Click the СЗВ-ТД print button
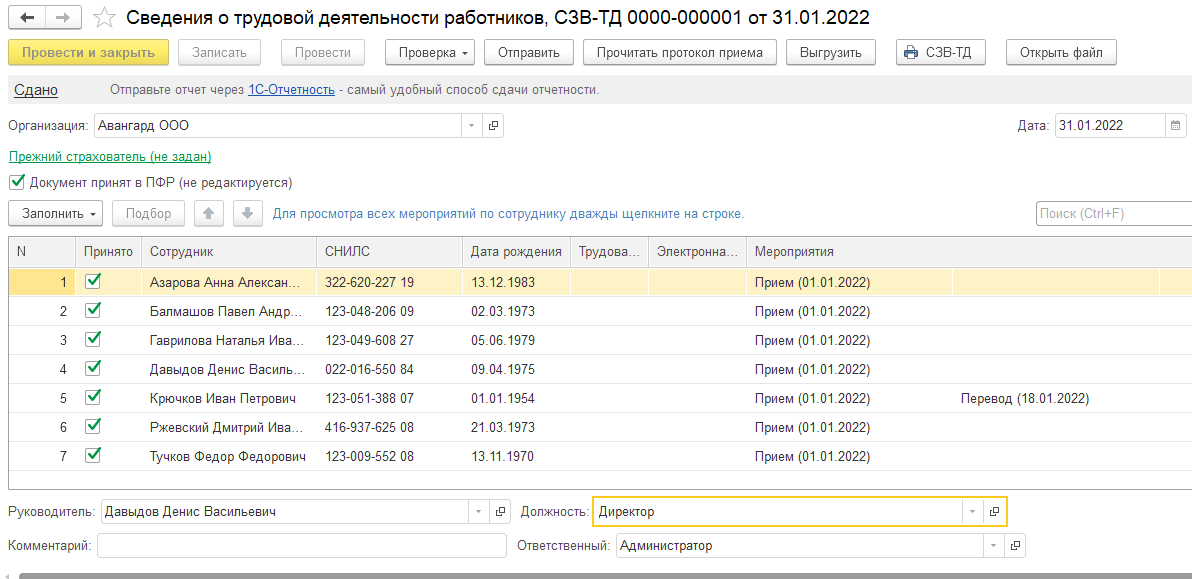 941,52
